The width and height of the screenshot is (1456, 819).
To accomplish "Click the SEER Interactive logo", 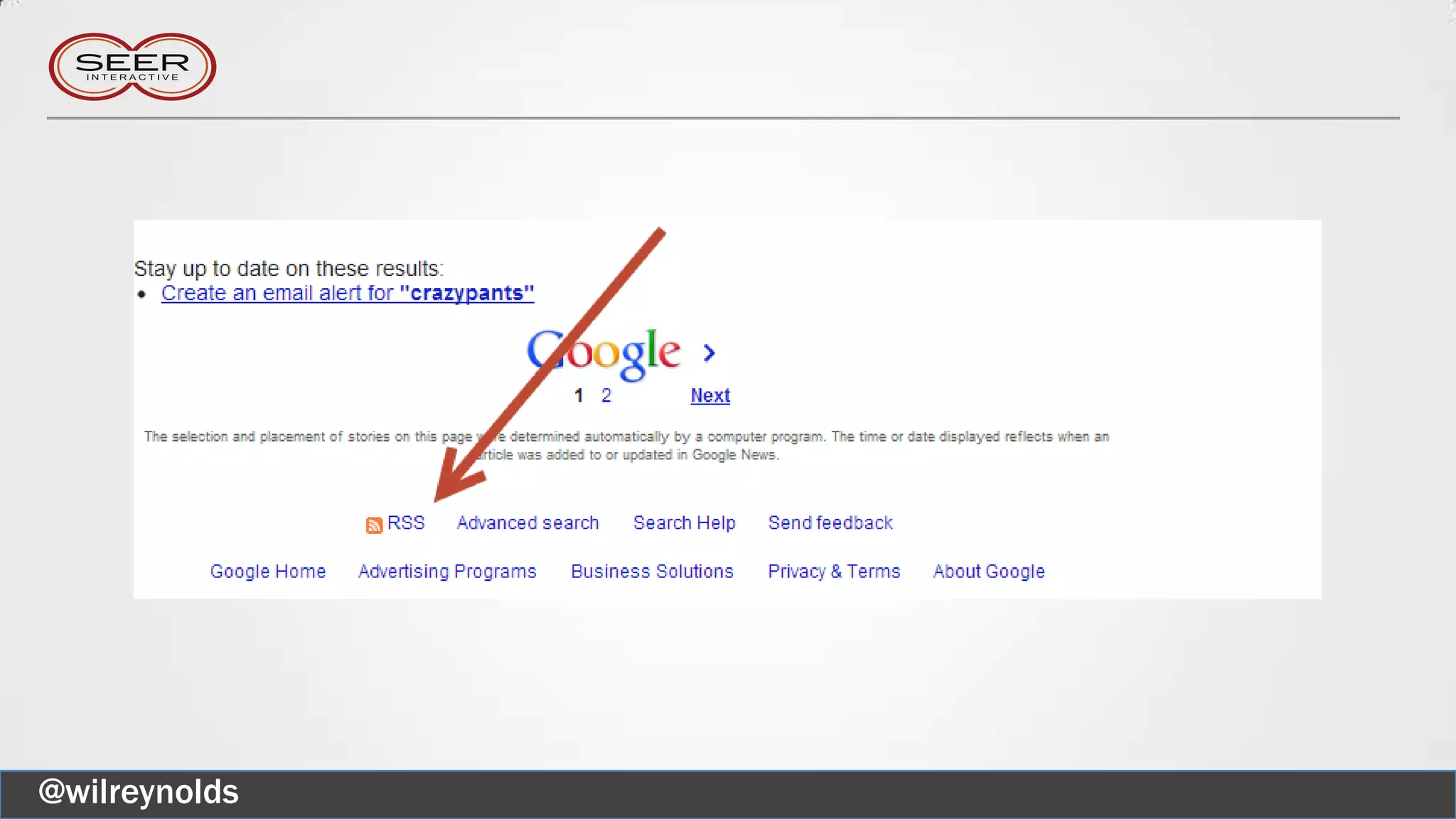I will point(132,67).
